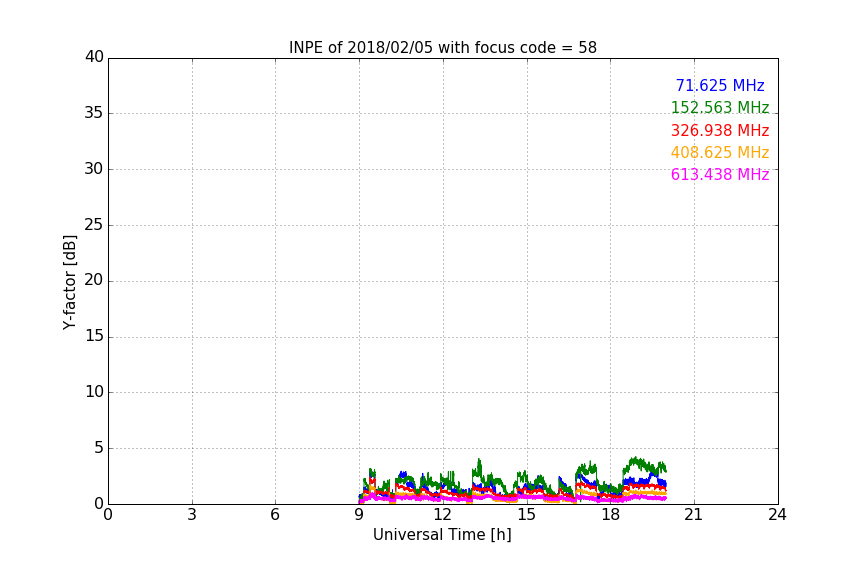Click the x-axis tick label 21

[x=694, y=515]
